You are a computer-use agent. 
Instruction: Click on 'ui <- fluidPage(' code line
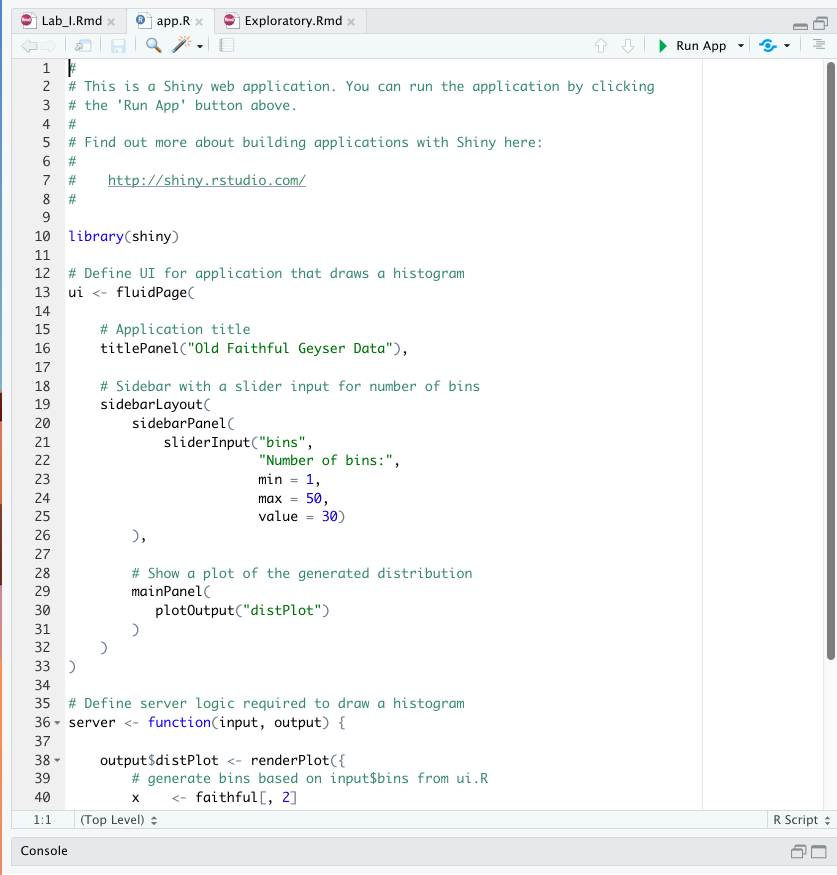131,292
